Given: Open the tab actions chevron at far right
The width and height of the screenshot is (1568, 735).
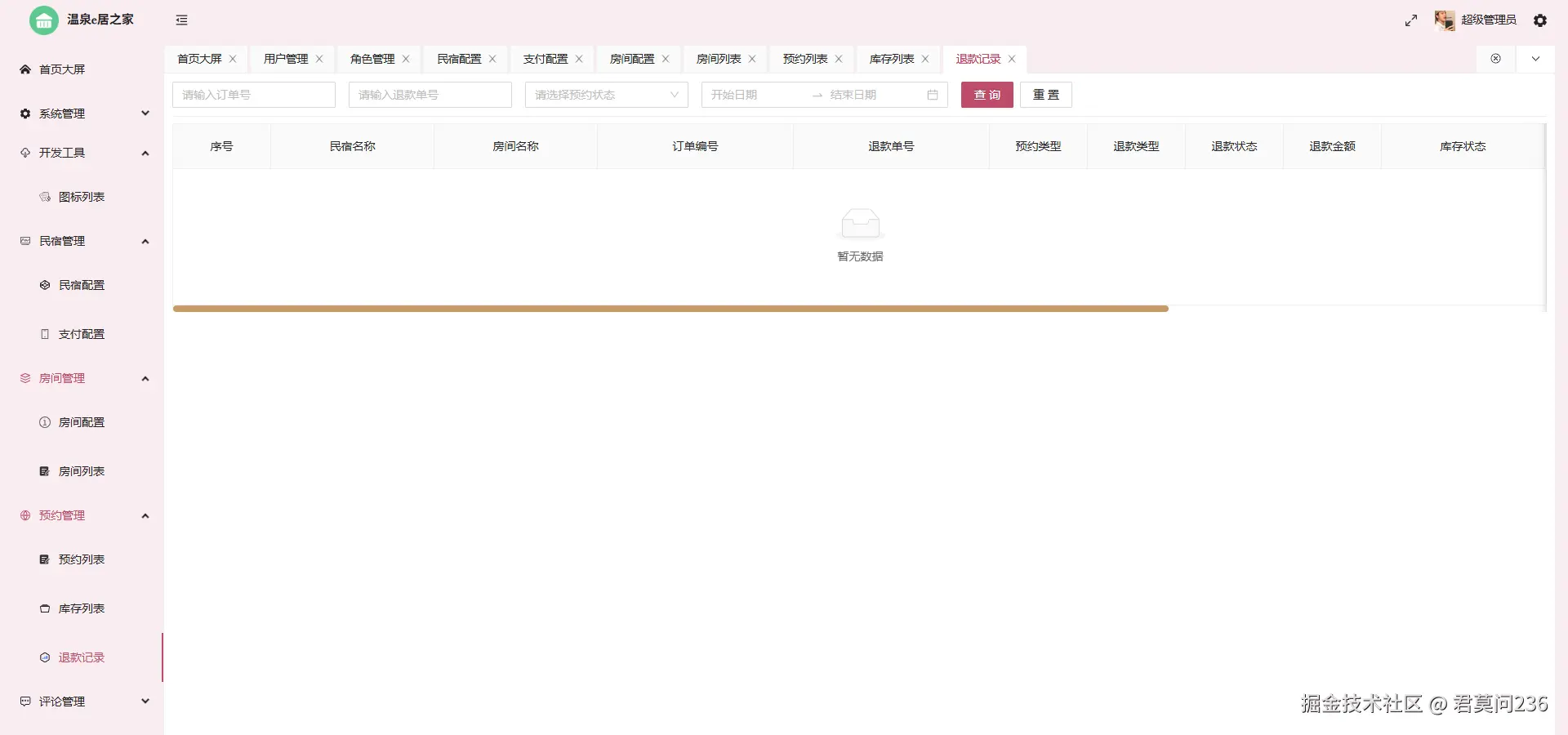Looking at the screenshot, I should [x=1535, y=58].
